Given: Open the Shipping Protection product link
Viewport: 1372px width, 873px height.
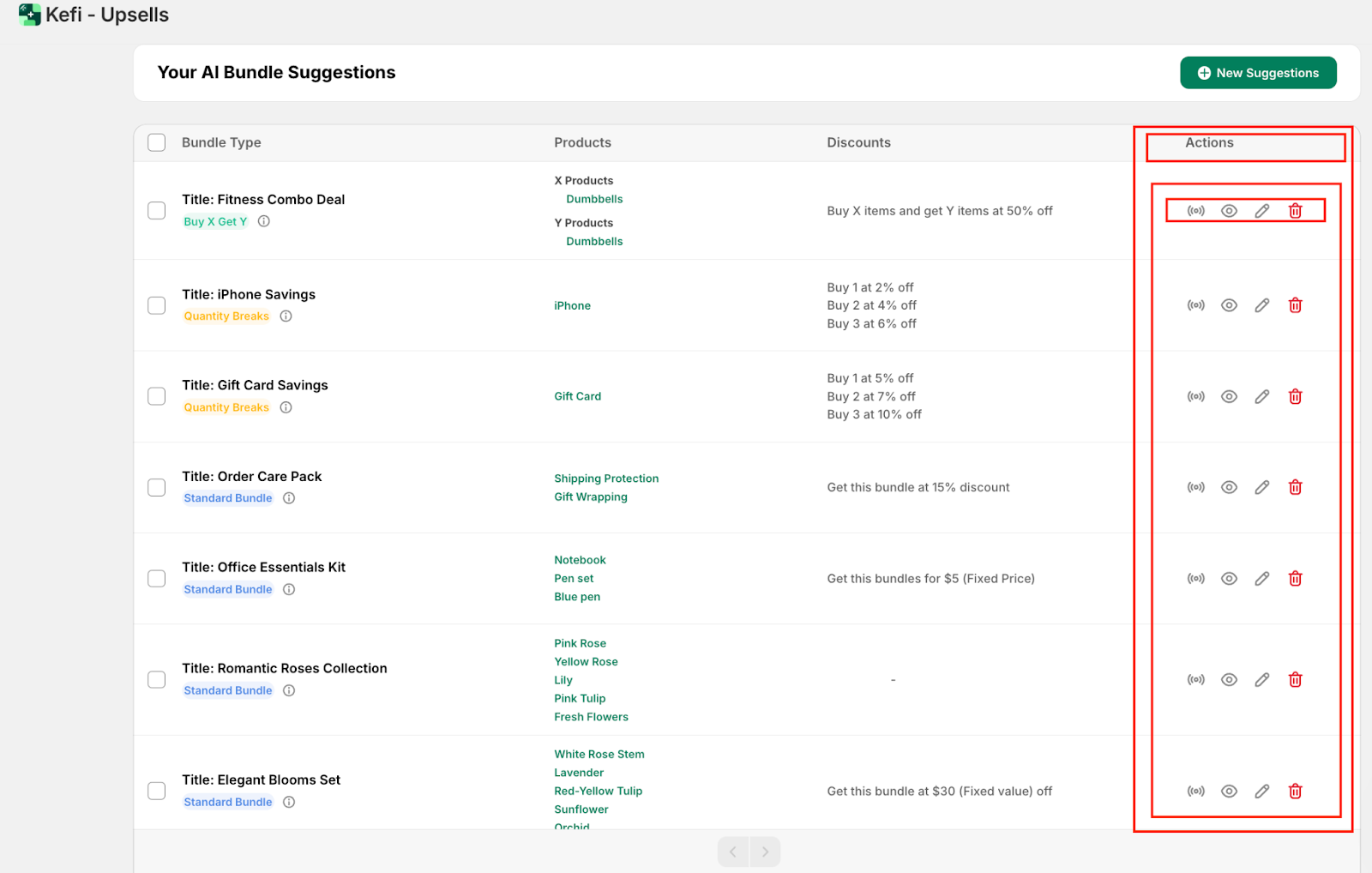Looking at the screenshot, I should point(606,479).
